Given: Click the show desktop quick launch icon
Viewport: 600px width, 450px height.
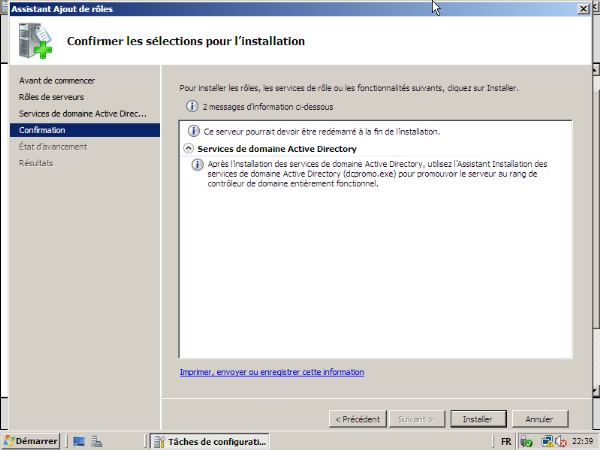Looking at the screenshot, I should point(79,441).
